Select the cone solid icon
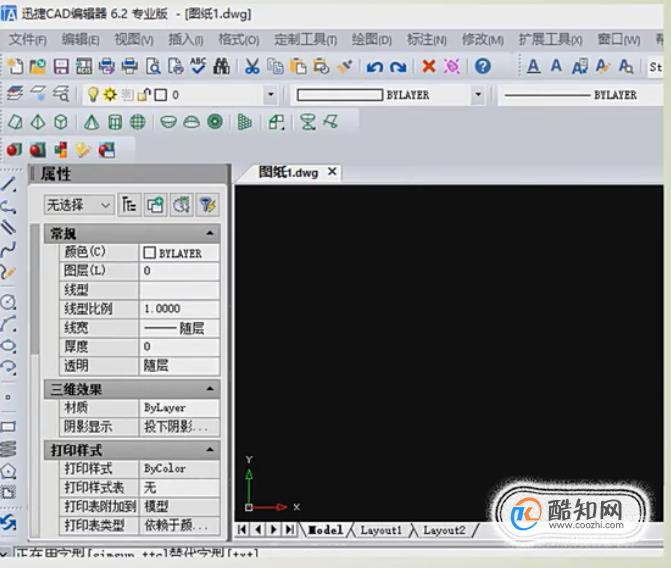Screen dimensions: 671x568 tap(91, 122)
